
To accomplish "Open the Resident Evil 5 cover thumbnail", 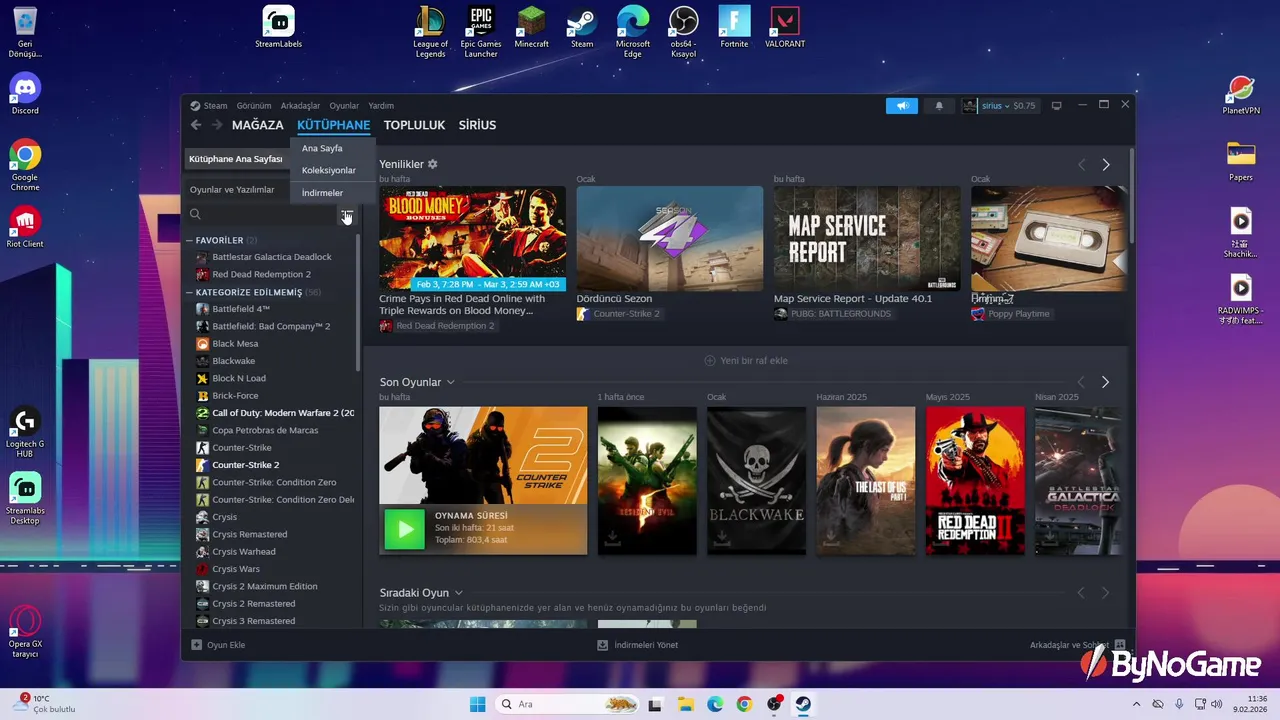I will tap(647, 480).
